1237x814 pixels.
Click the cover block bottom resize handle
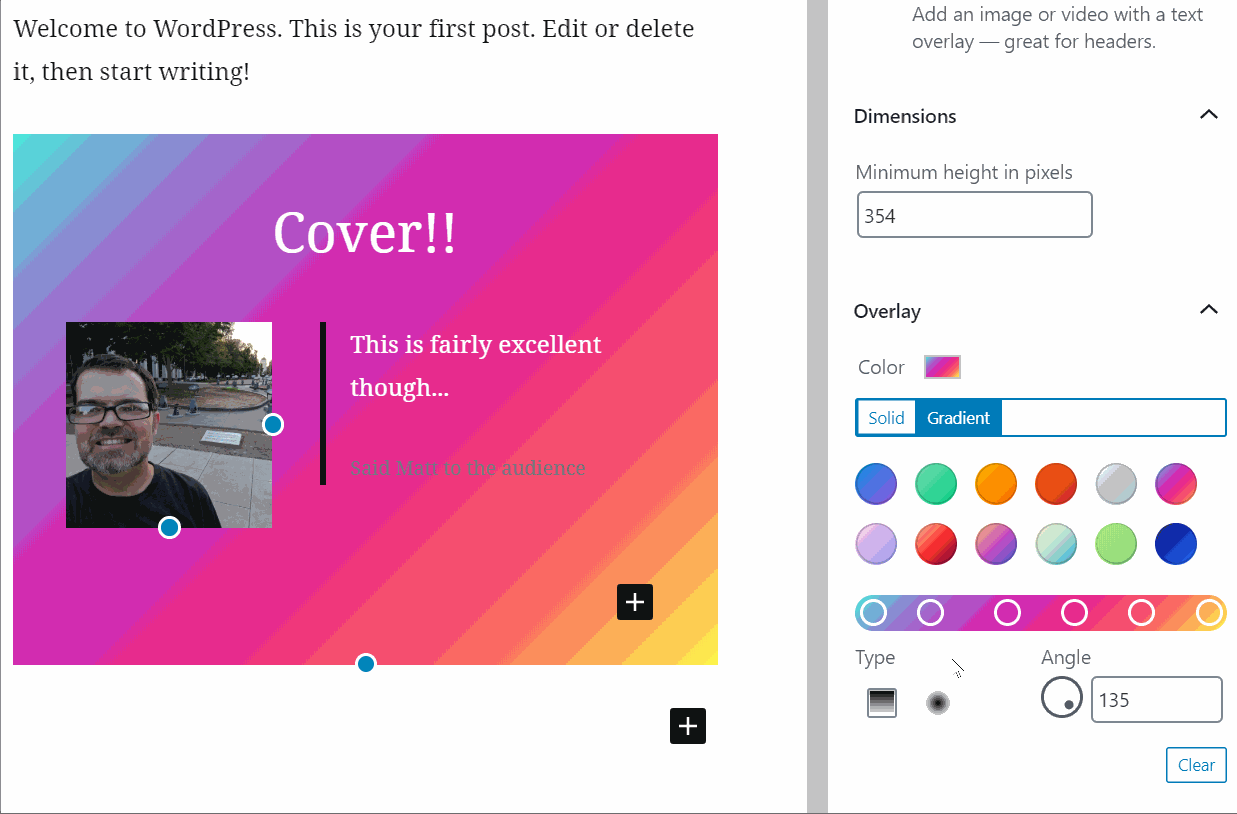coord(366,664)
